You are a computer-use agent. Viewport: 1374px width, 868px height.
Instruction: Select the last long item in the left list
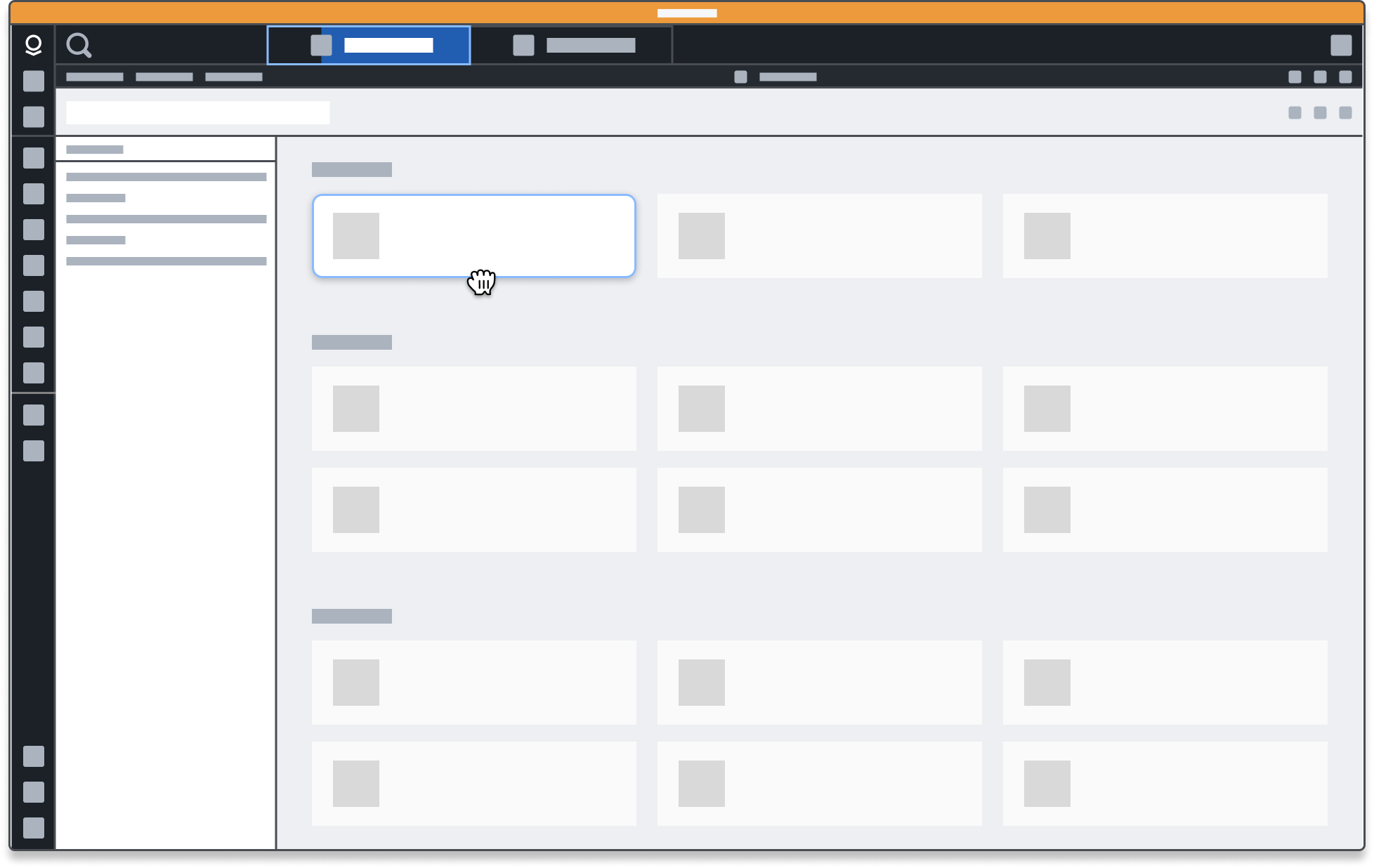click(166, 261)
